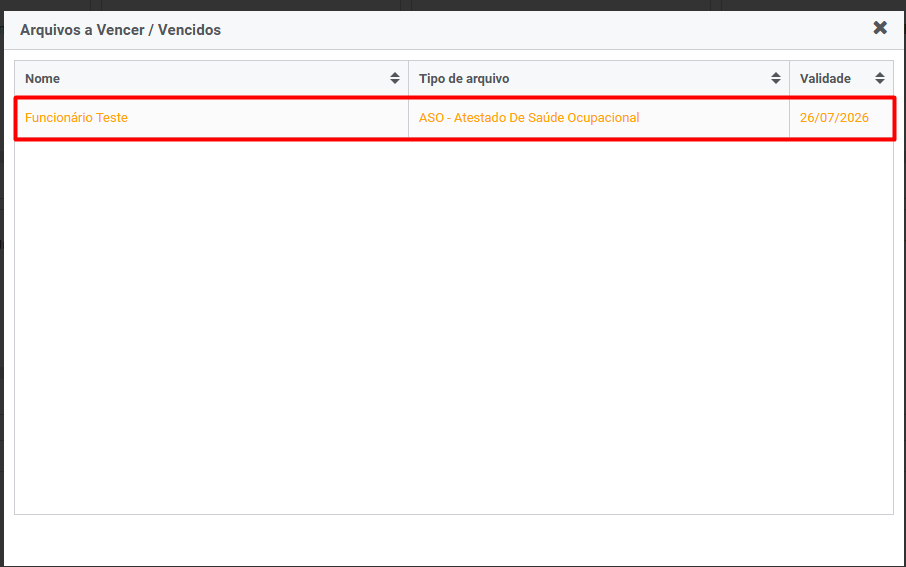Open the Funcionário Teste name link

pos(76,118)
